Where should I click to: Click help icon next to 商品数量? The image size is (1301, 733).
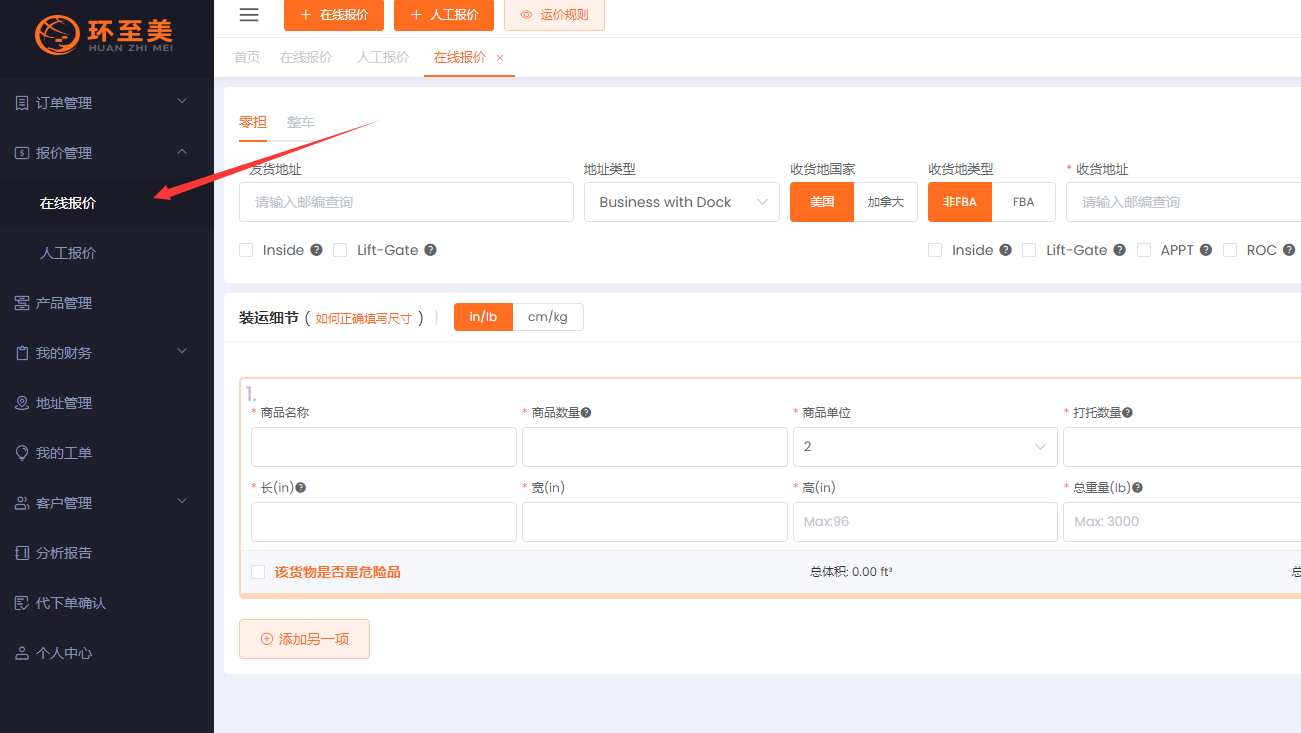pos(586,412)
